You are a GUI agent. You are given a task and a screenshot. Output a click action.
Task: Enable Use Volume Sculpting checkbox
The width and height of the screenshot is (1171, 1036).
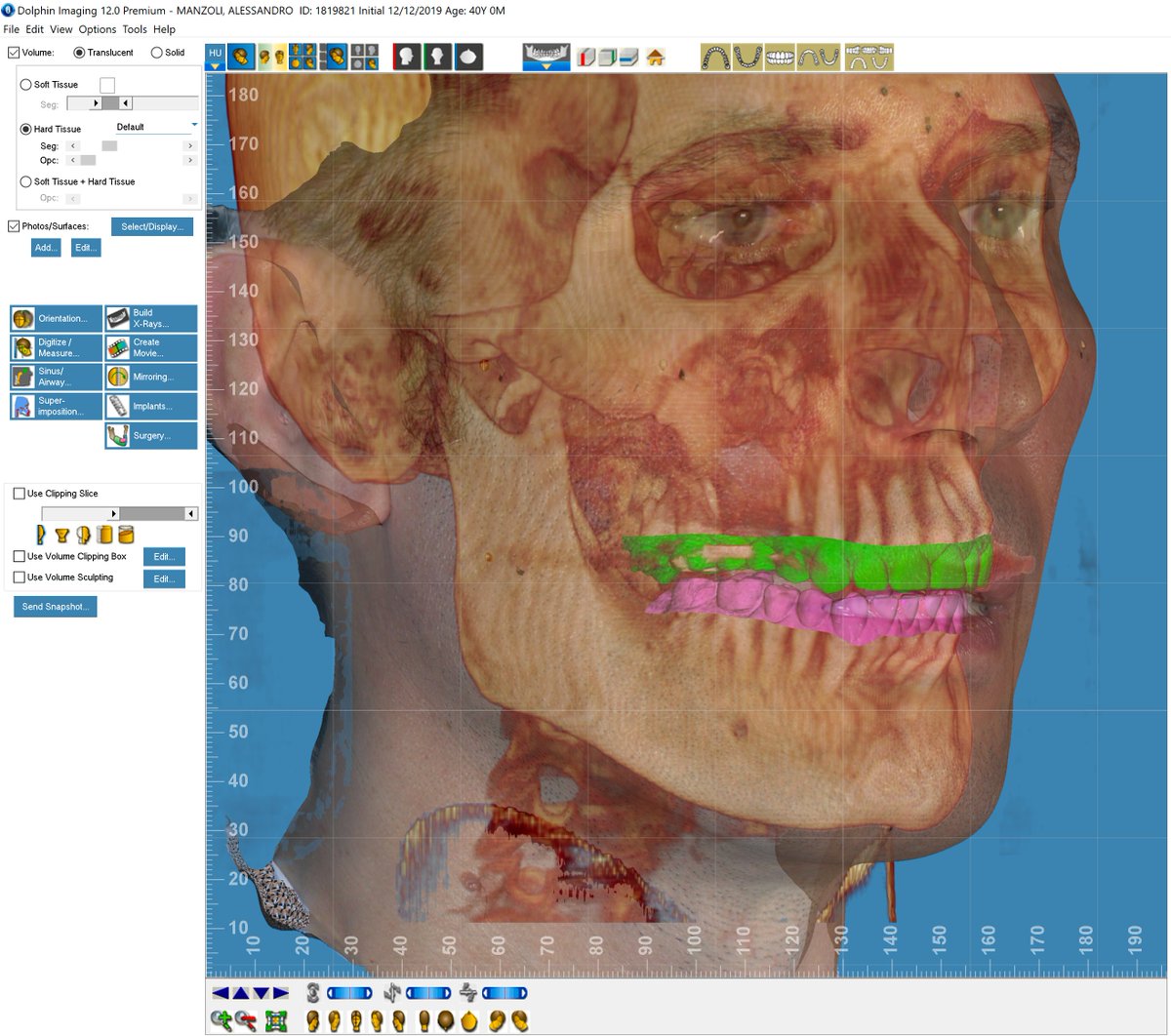pos(20,578)
